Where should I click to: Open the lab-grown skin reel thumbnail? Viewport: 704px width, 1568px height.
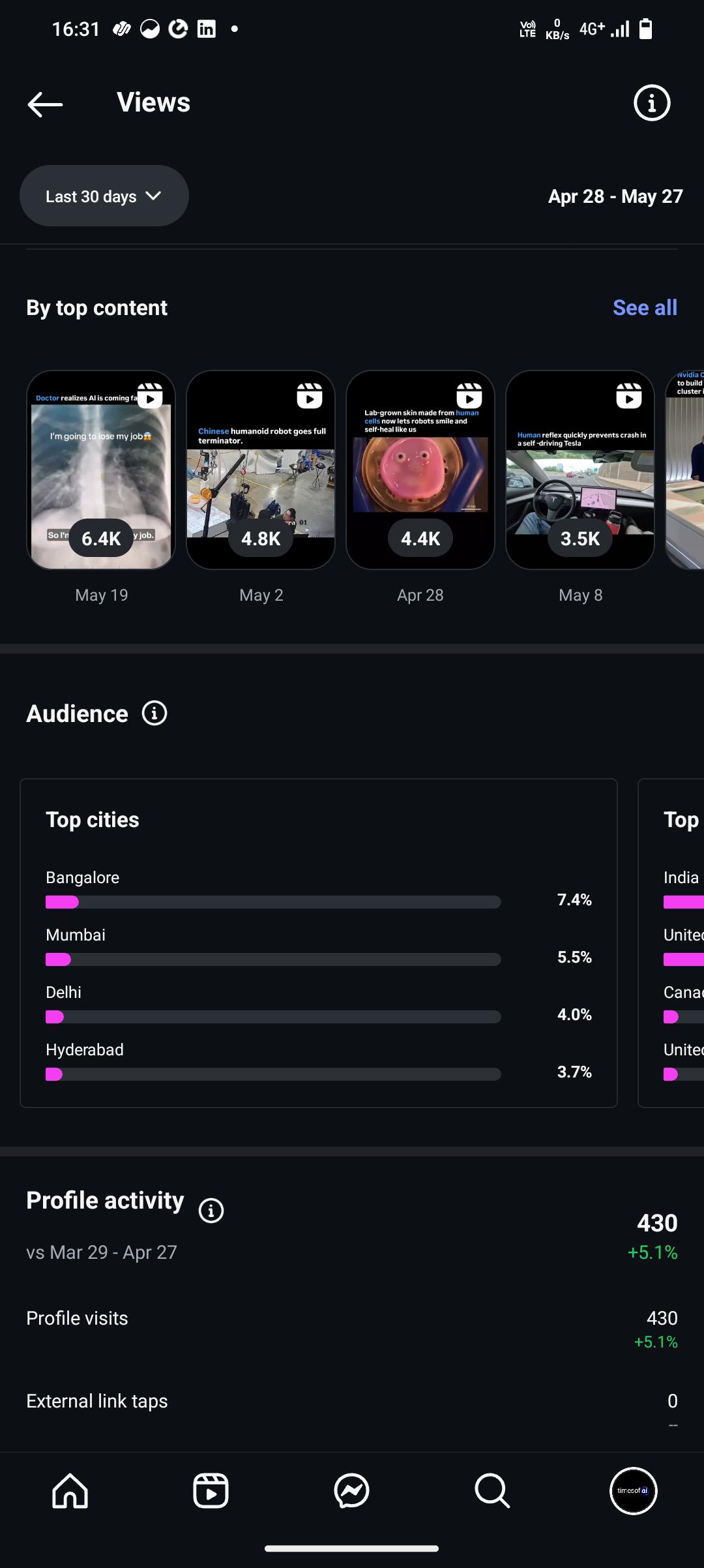(x=420, y=470)
